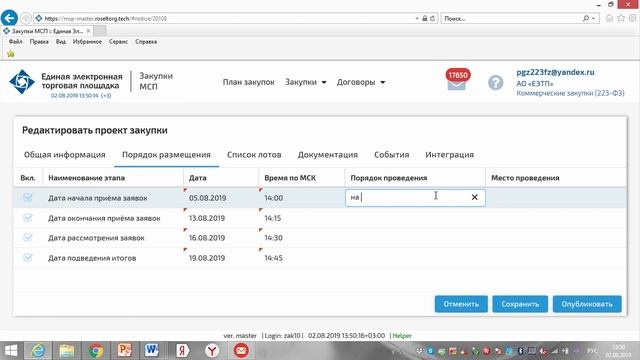The width and height of the screenshot is (640, 360).
Task: Click date cell 19.08.2019
Action: click(207, 258)
